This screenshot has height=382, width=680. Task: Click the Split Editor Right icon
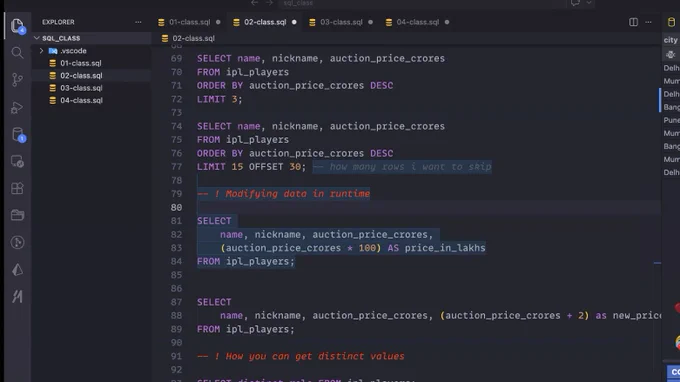click(633, 22)
